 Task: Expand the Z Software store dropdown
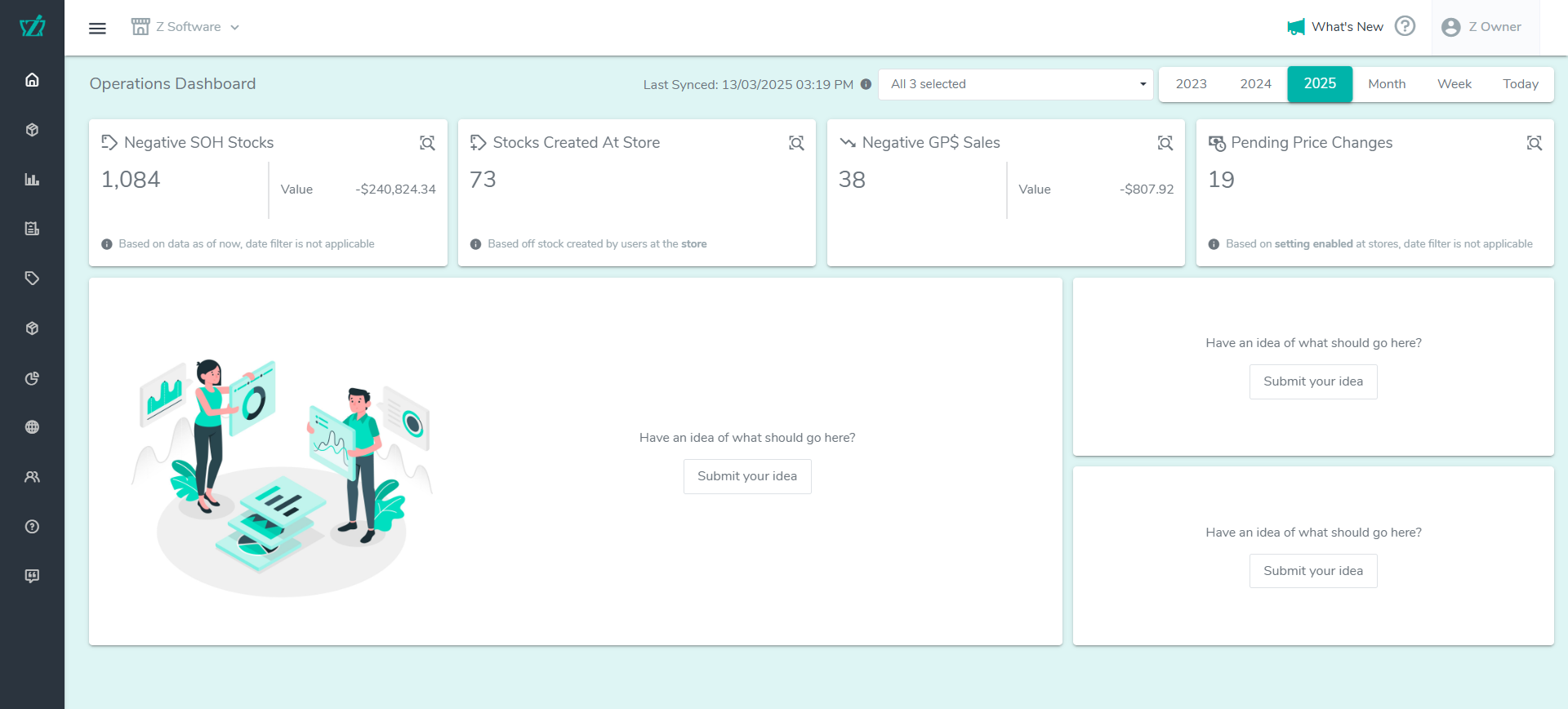(x=186, y=27)
